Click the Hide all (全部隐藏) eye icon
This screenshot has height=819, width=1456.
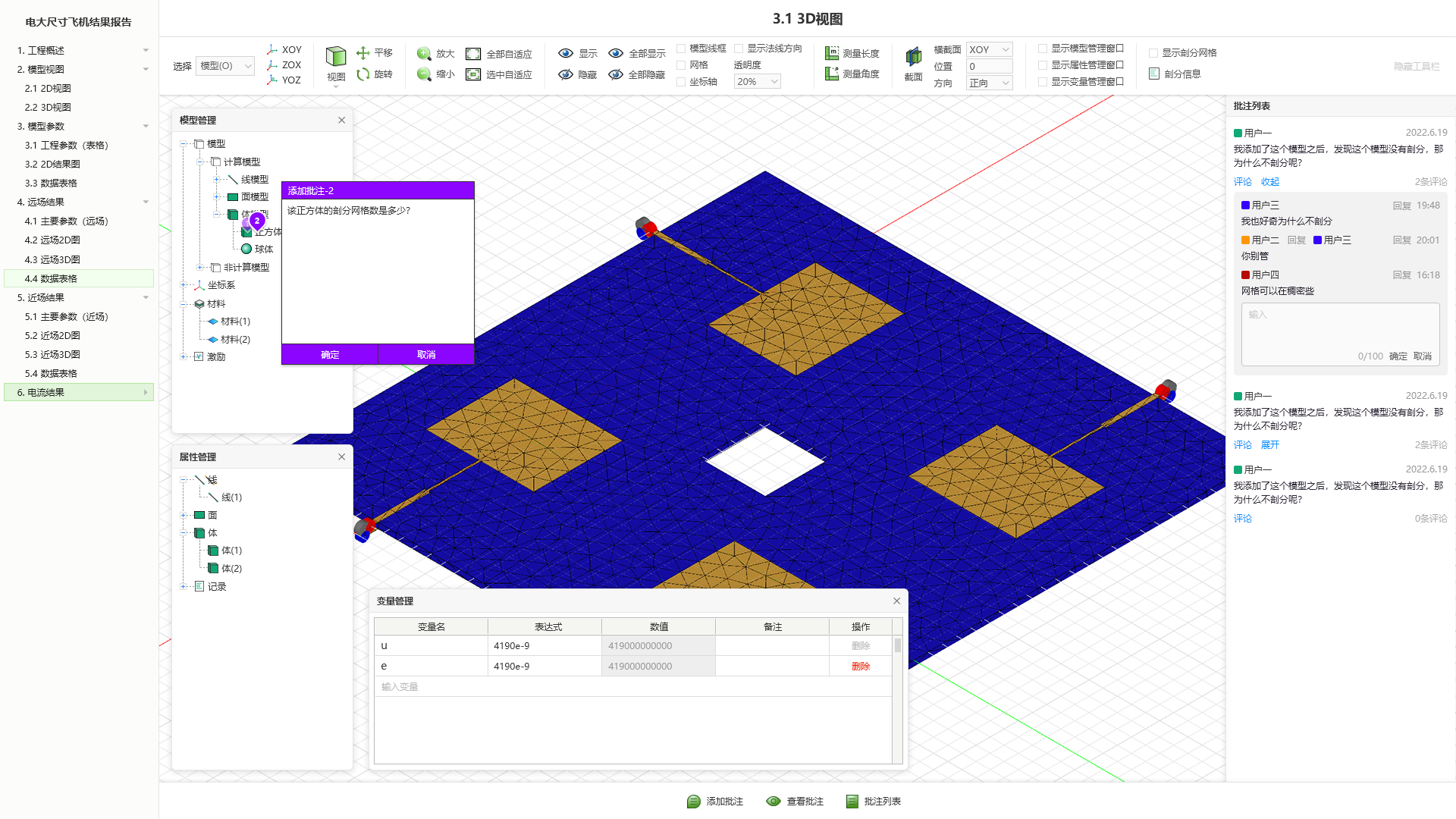616,74
